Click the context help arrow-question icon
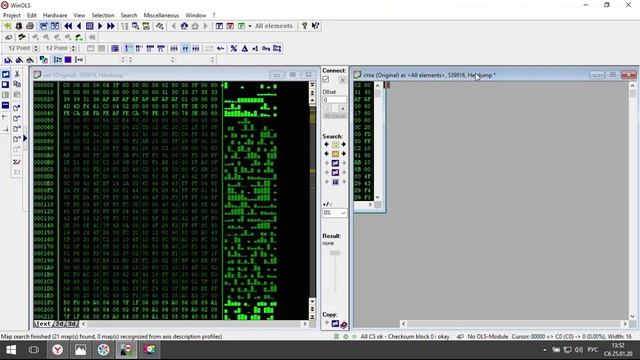 tap(315, 26)
